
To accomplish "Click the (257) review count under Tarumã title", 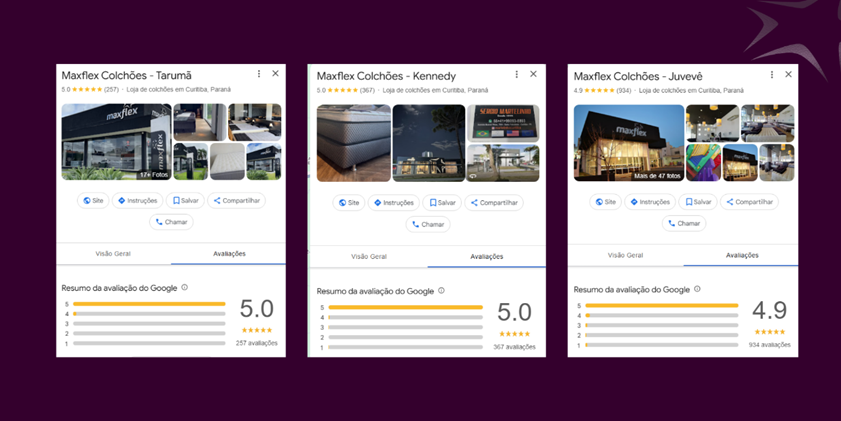I will point(112,90).
